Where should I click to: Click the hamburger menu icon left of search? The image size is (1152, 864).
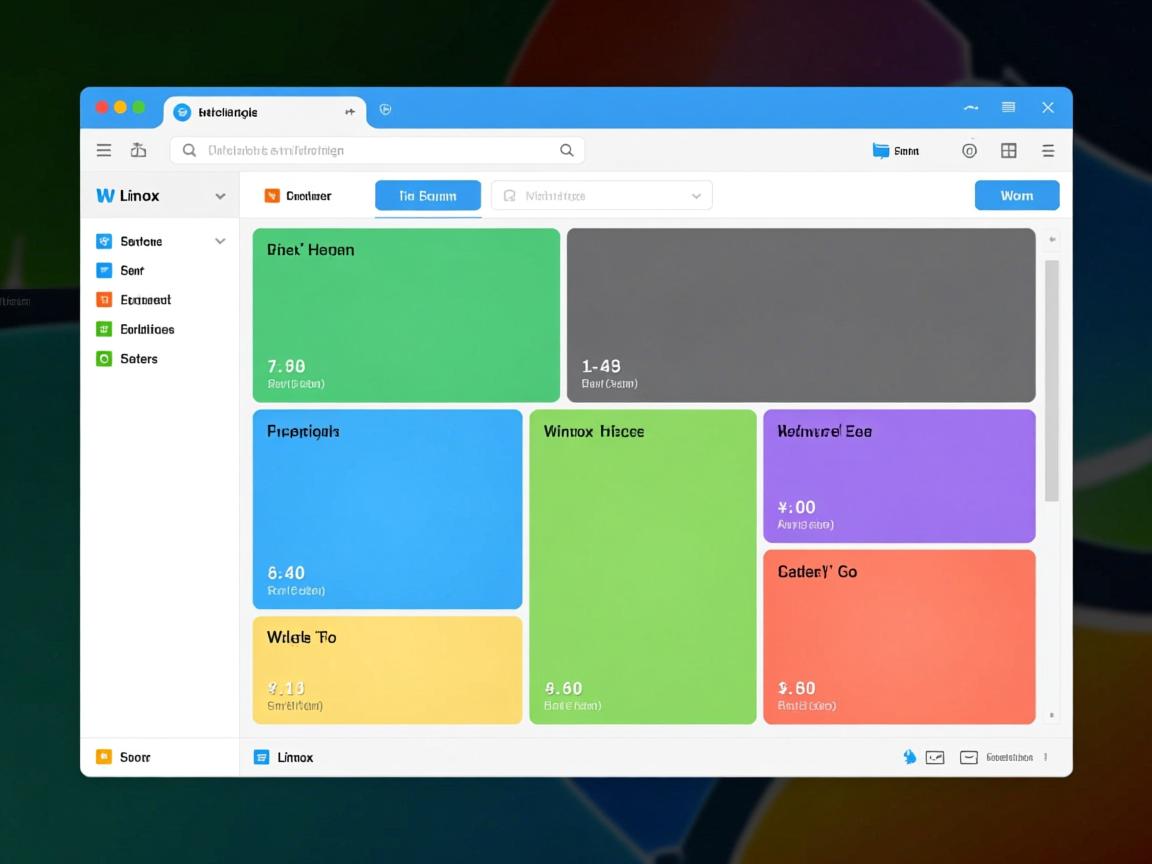[104, 150]
